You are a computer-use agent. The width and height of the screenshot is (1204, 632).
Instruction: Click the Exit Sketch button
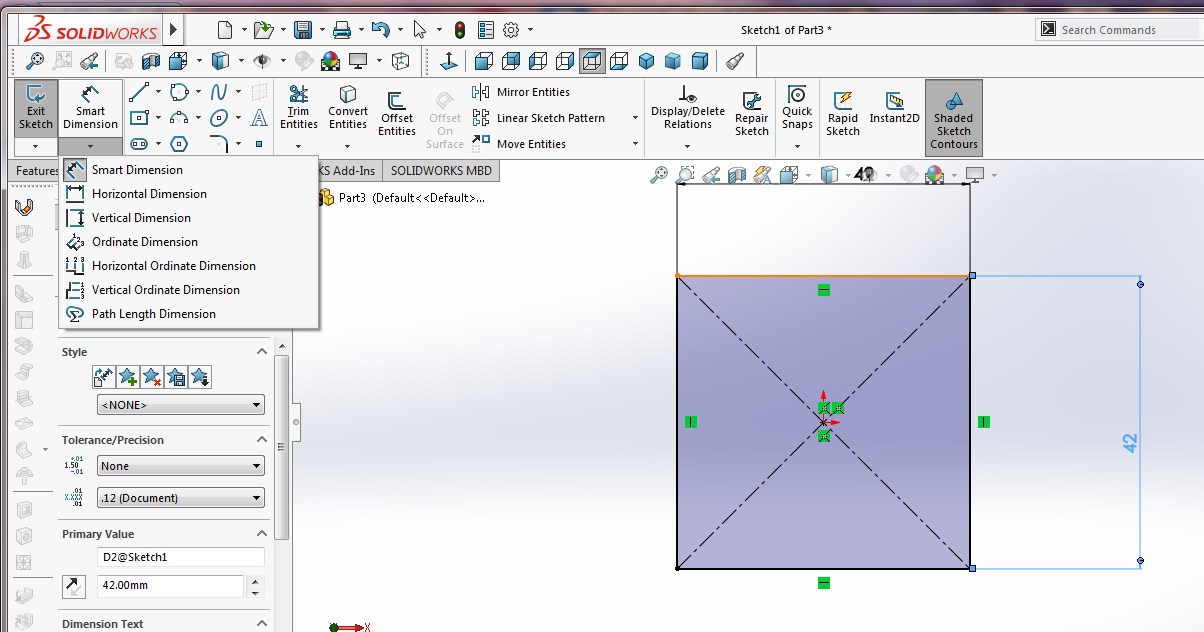(35, 109)
